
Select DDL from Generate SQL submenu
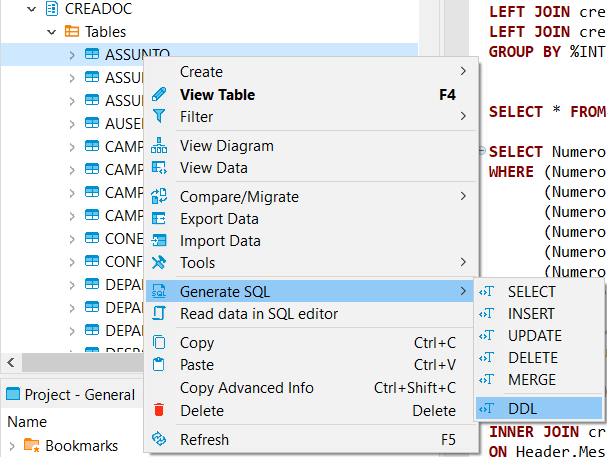click(x=522, y=408)
